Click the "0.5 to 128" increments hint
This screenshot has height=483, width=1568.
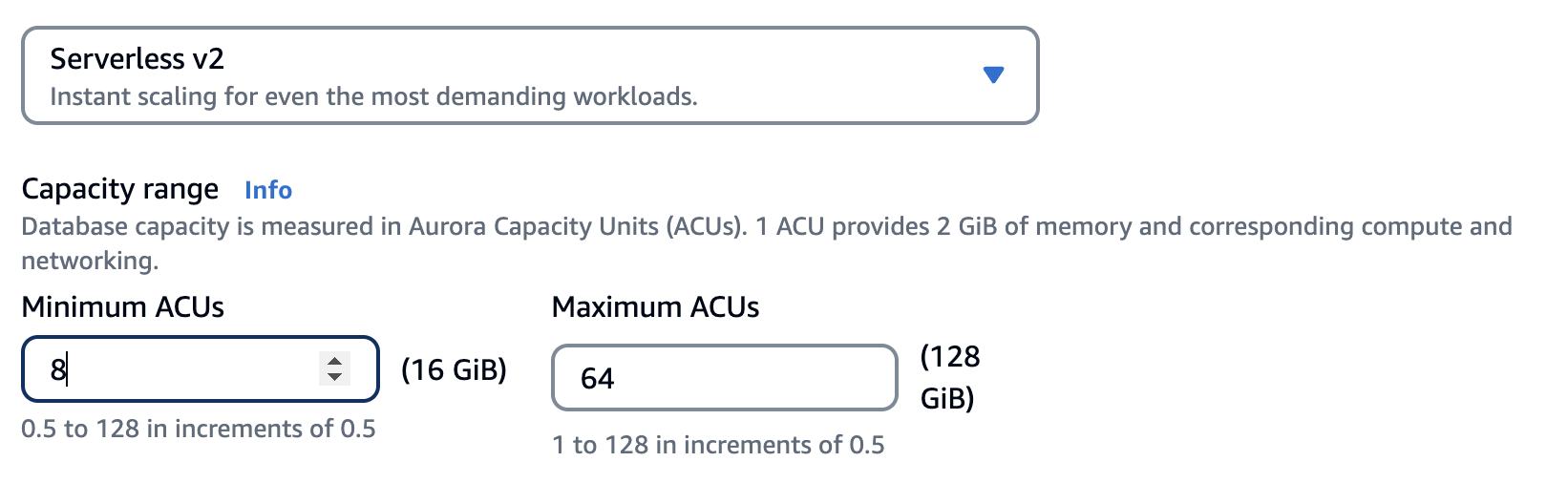199,429
